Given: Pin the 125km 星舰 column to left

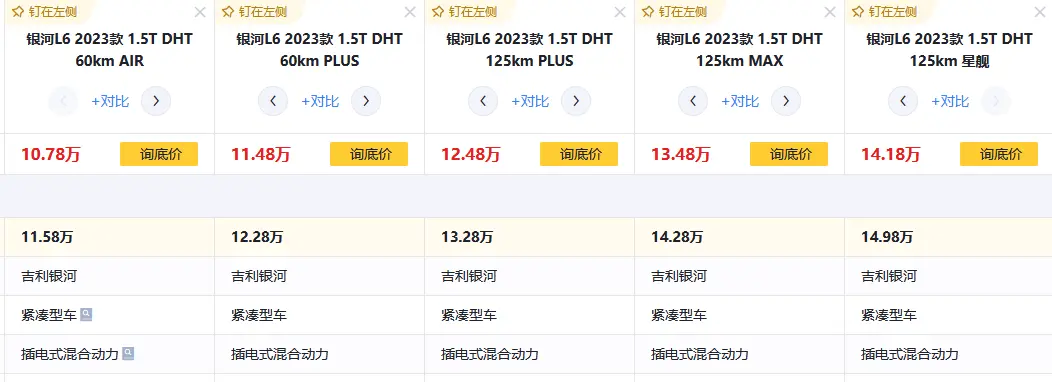Looking at the screenshot, I should click(884, 11).
